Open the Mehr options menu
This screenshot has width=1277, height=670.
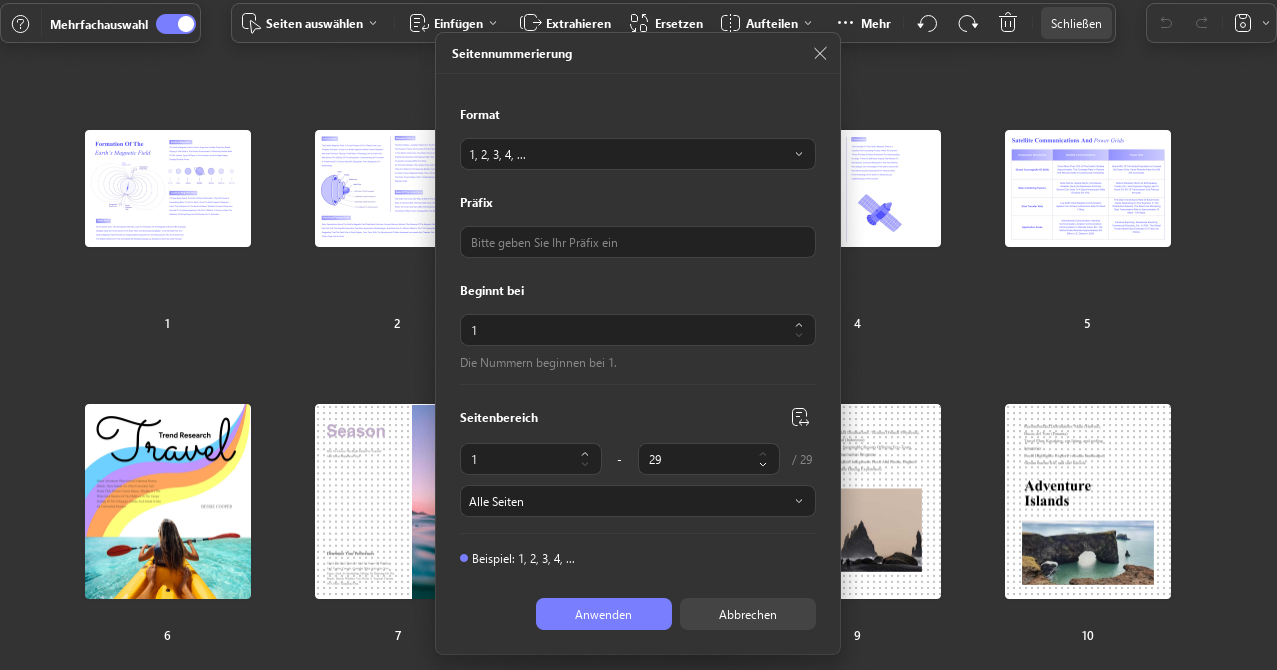(863, 23)
